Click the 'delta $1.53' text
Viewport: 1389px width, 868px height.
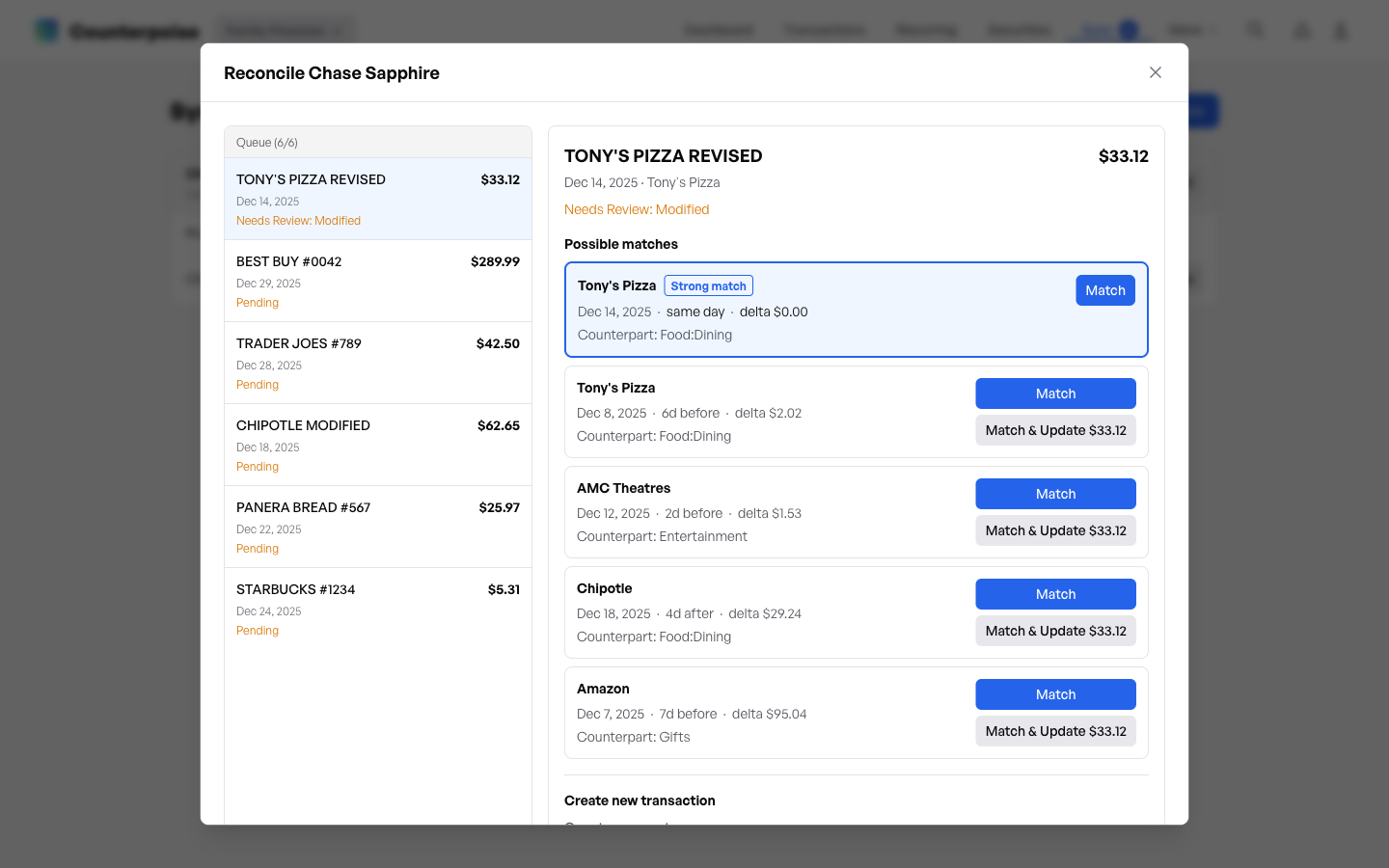(770, 513)
